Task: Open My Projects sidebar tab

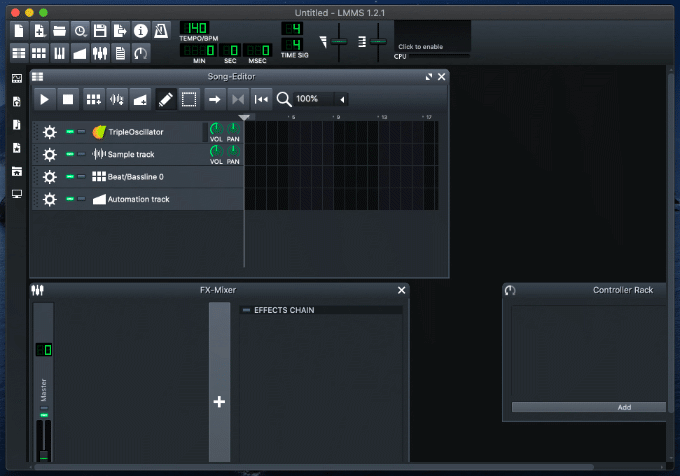Action: pyautogui.click(x=17, y=101)
